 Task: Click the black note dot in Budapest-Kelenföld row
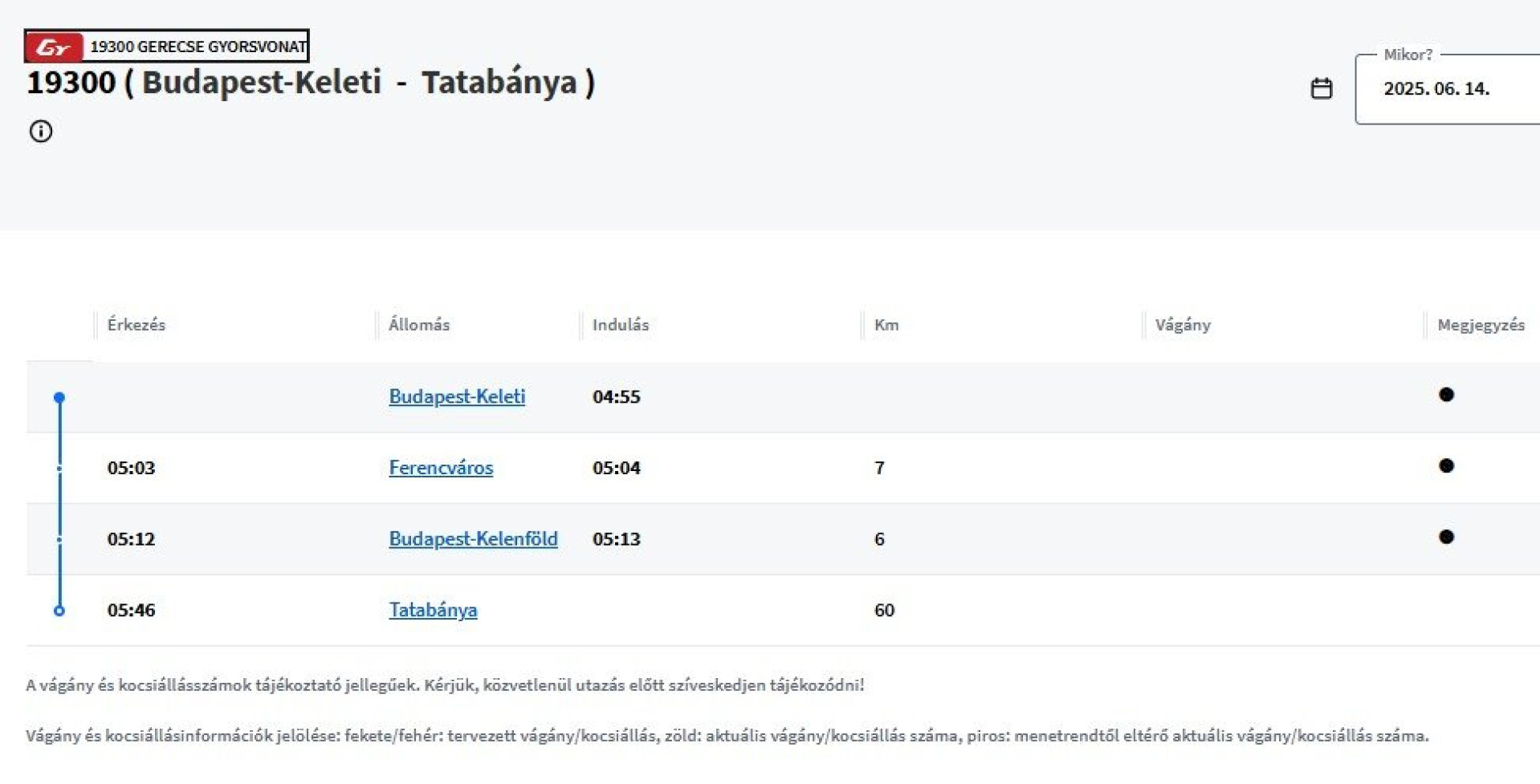1446,538
